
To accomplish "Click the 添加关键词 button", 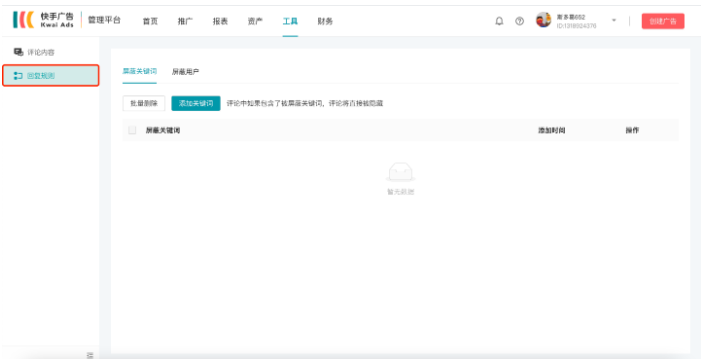I will coord(196,103).
